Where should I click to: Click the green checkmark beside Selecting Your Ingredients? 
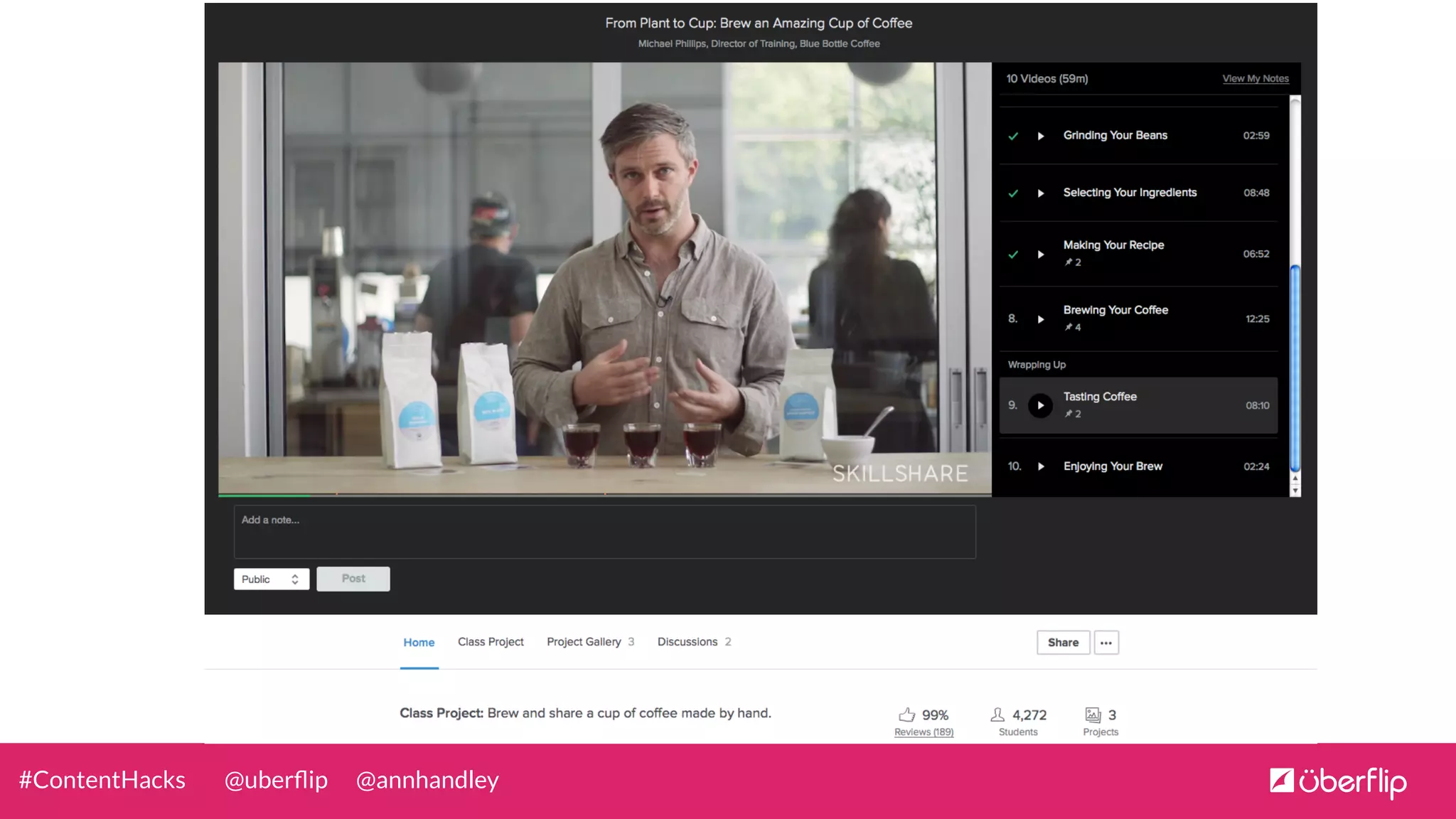[1013, 193]
